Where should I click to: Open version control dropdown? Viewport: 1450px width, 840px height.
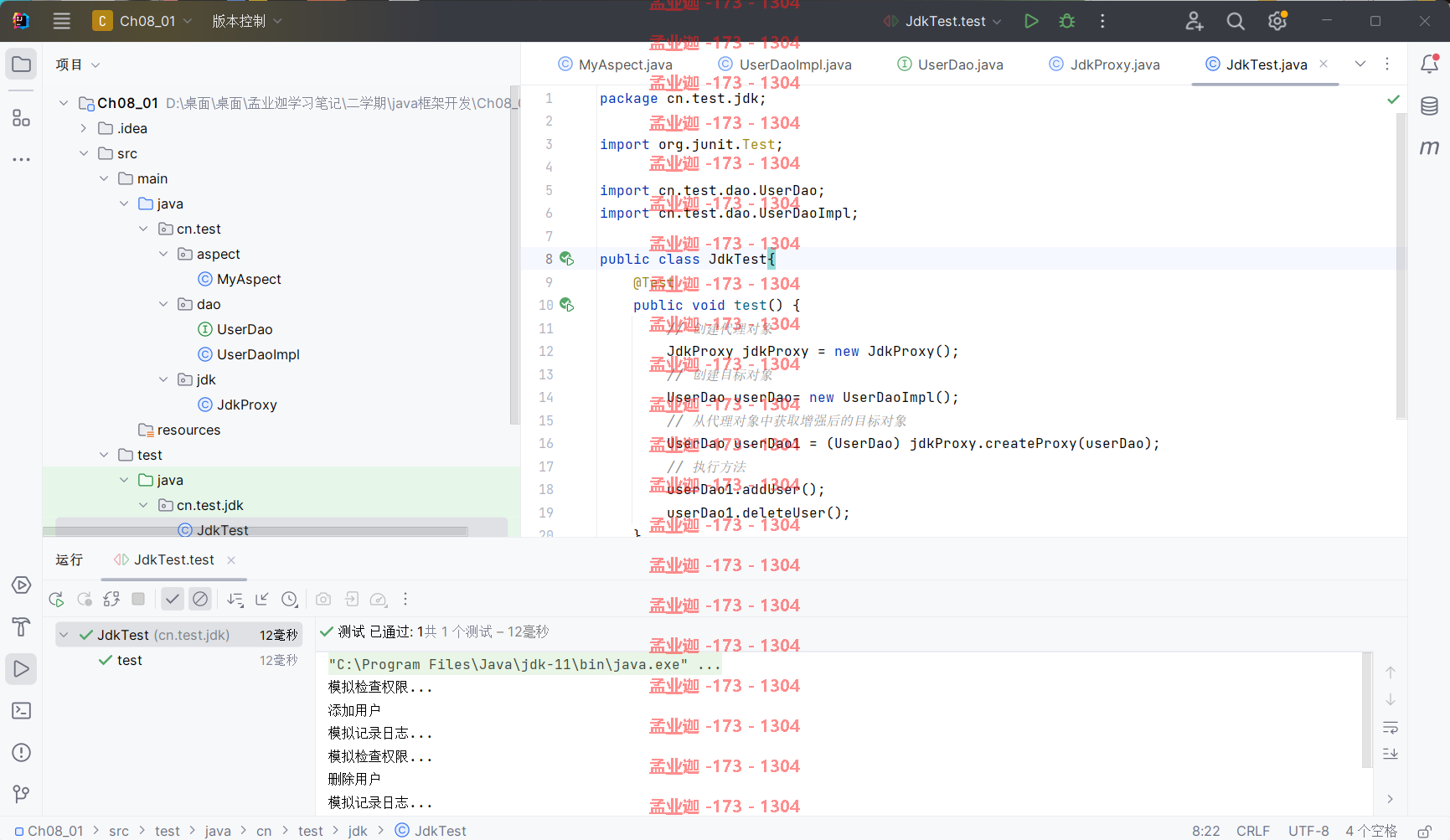pos(247,21)
